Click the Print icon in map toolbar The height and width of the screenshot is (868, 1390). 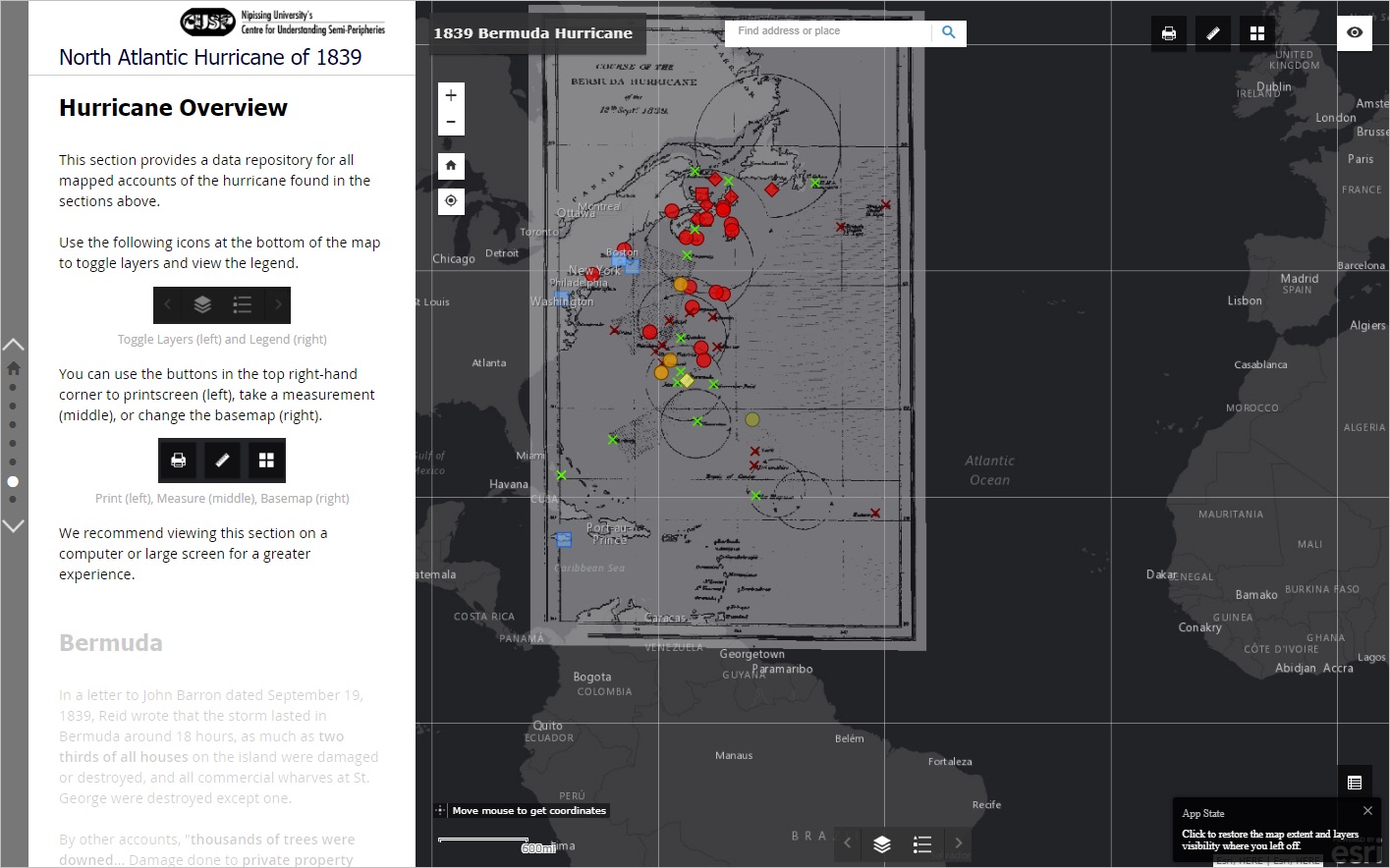click(1168, 33)
